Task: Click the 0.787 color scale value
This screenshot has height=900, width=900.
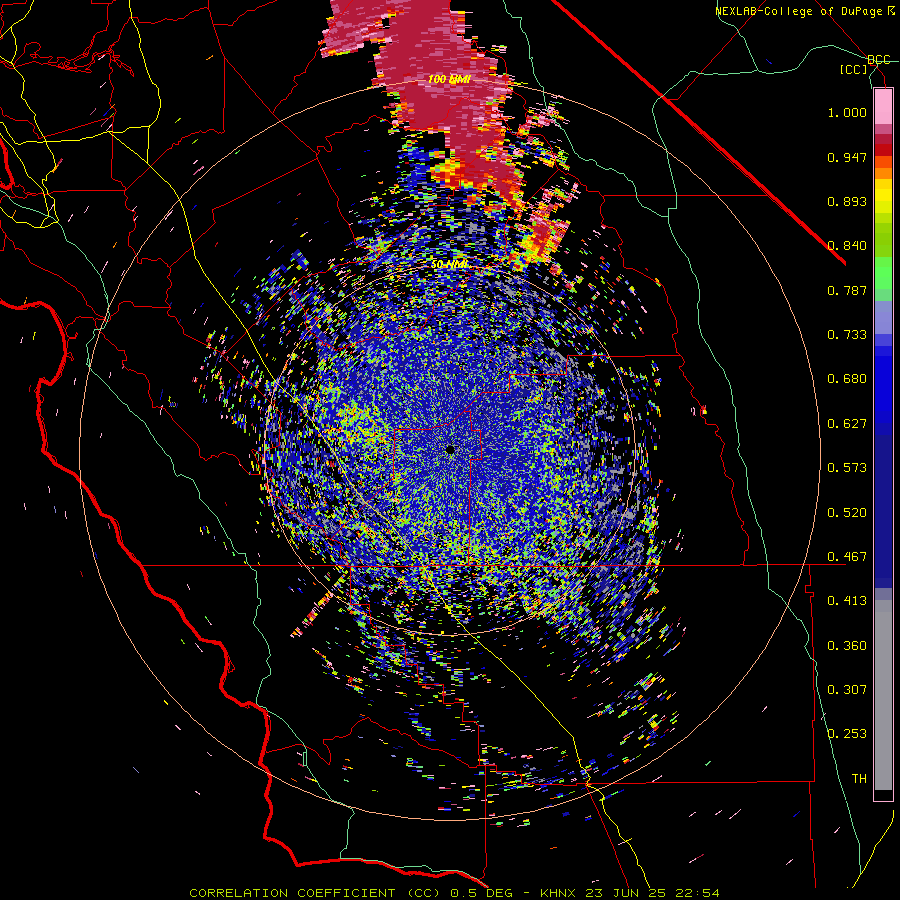Action: [x=847, y=290]
